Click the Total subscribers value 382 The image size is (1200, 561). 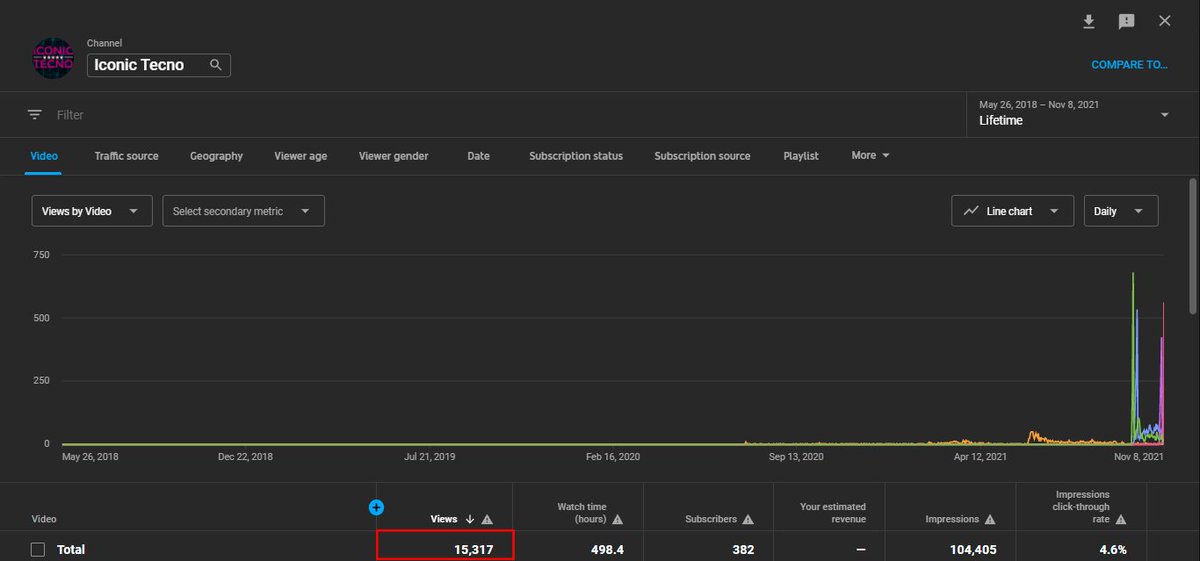click(x=741, y=550)
